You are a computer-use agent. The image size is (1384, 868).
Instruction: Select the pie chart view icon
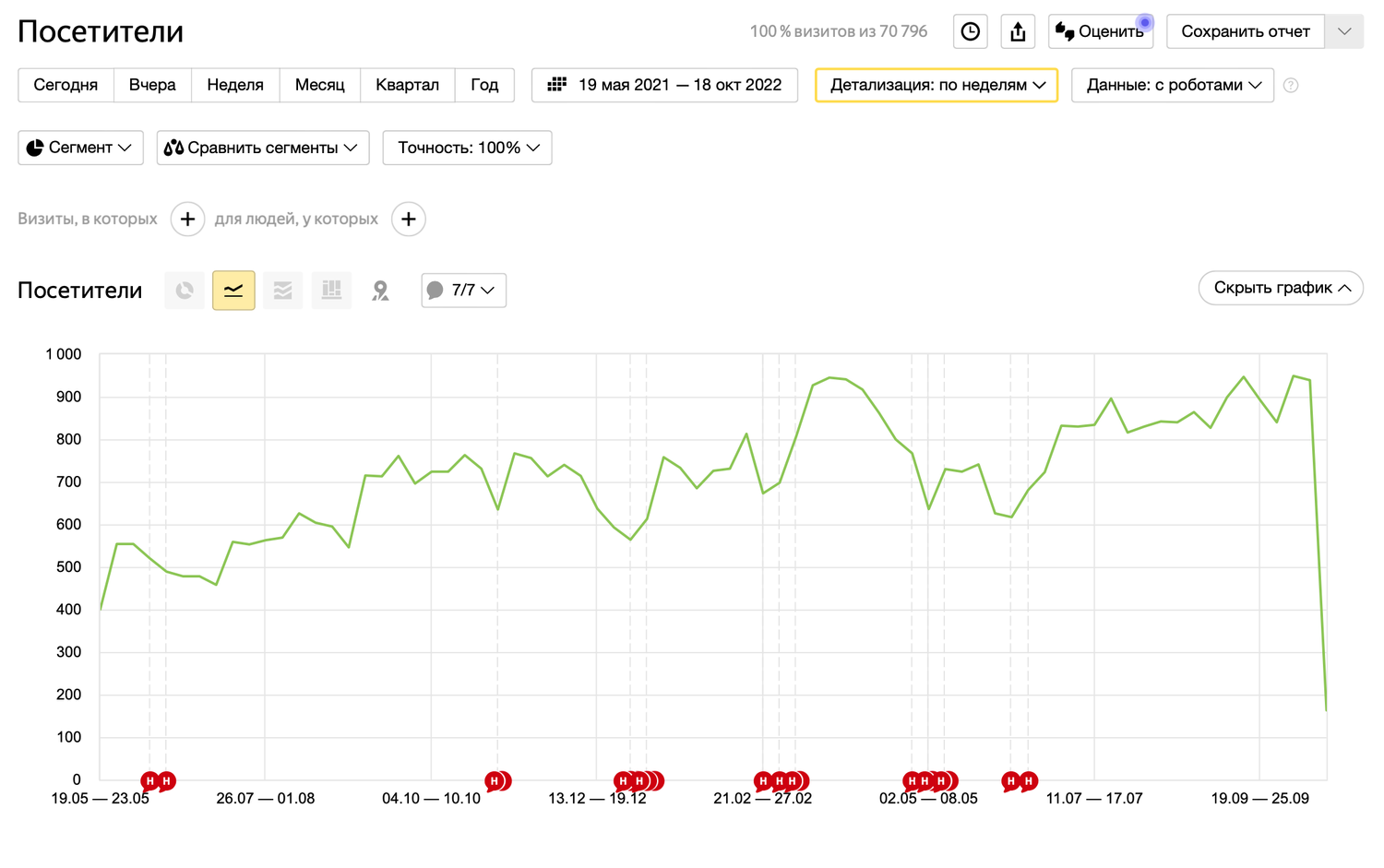point(185,291)
